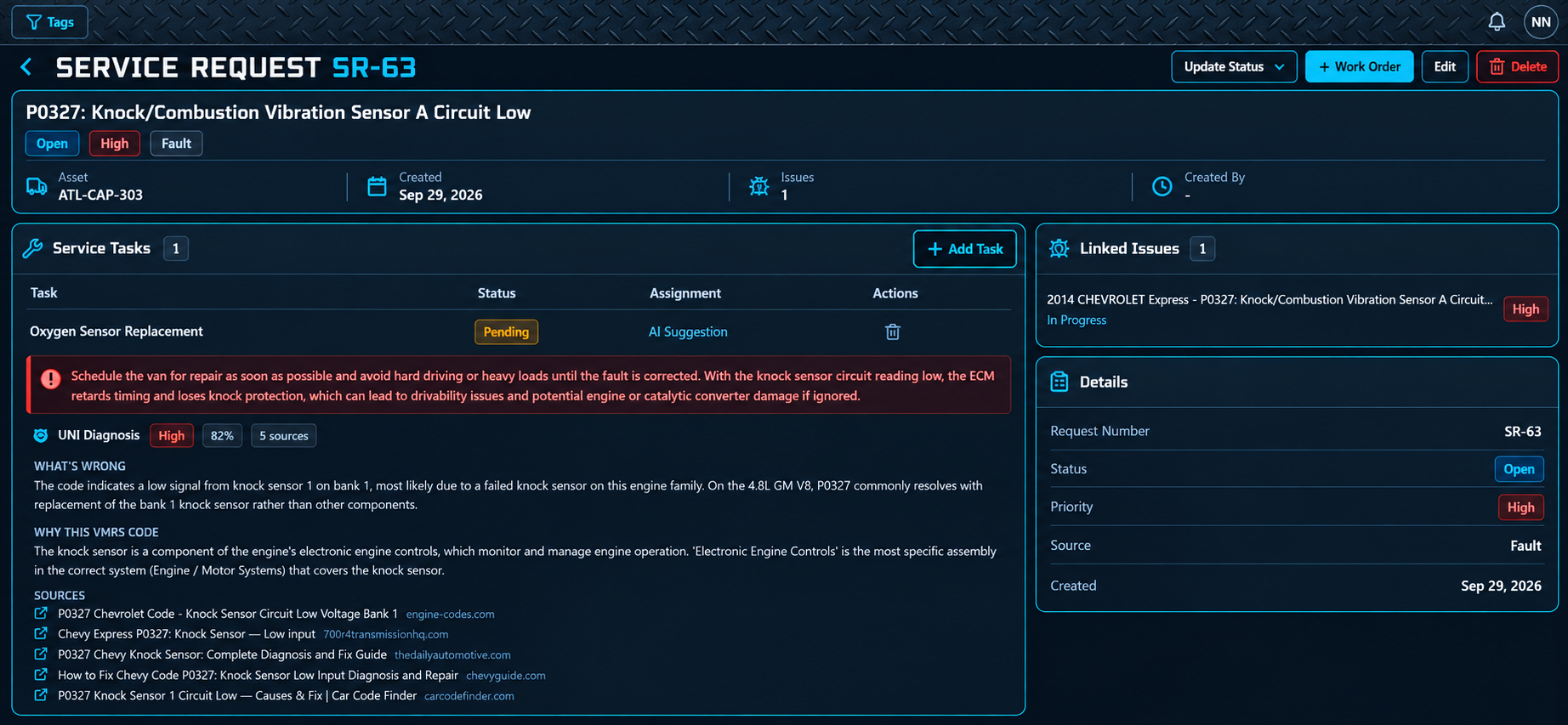
Task: Create a new Work Order
Action: (1359, 66)
